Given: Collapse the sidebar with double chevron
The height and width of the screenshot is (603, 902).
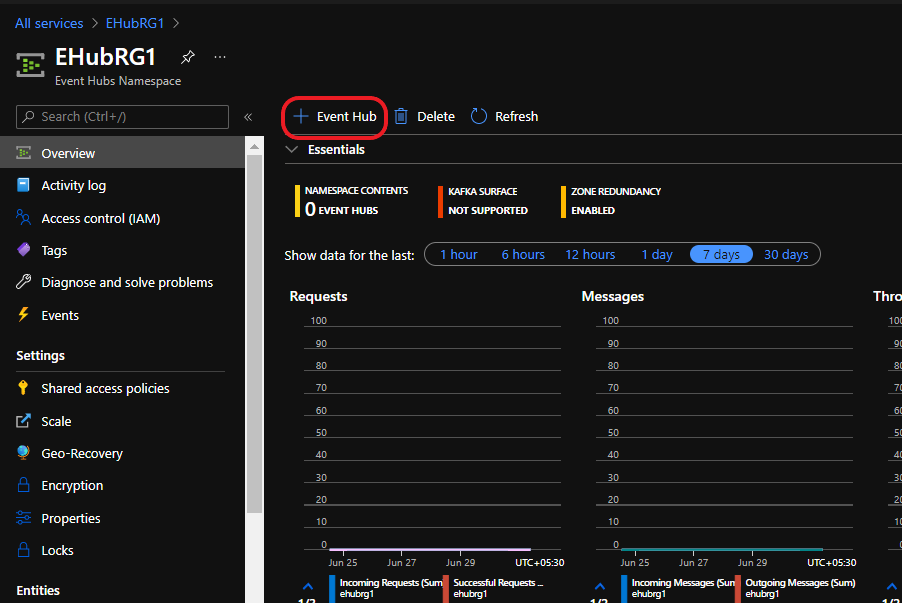Looking at the screenshot, I should click(x=248, y=117).
